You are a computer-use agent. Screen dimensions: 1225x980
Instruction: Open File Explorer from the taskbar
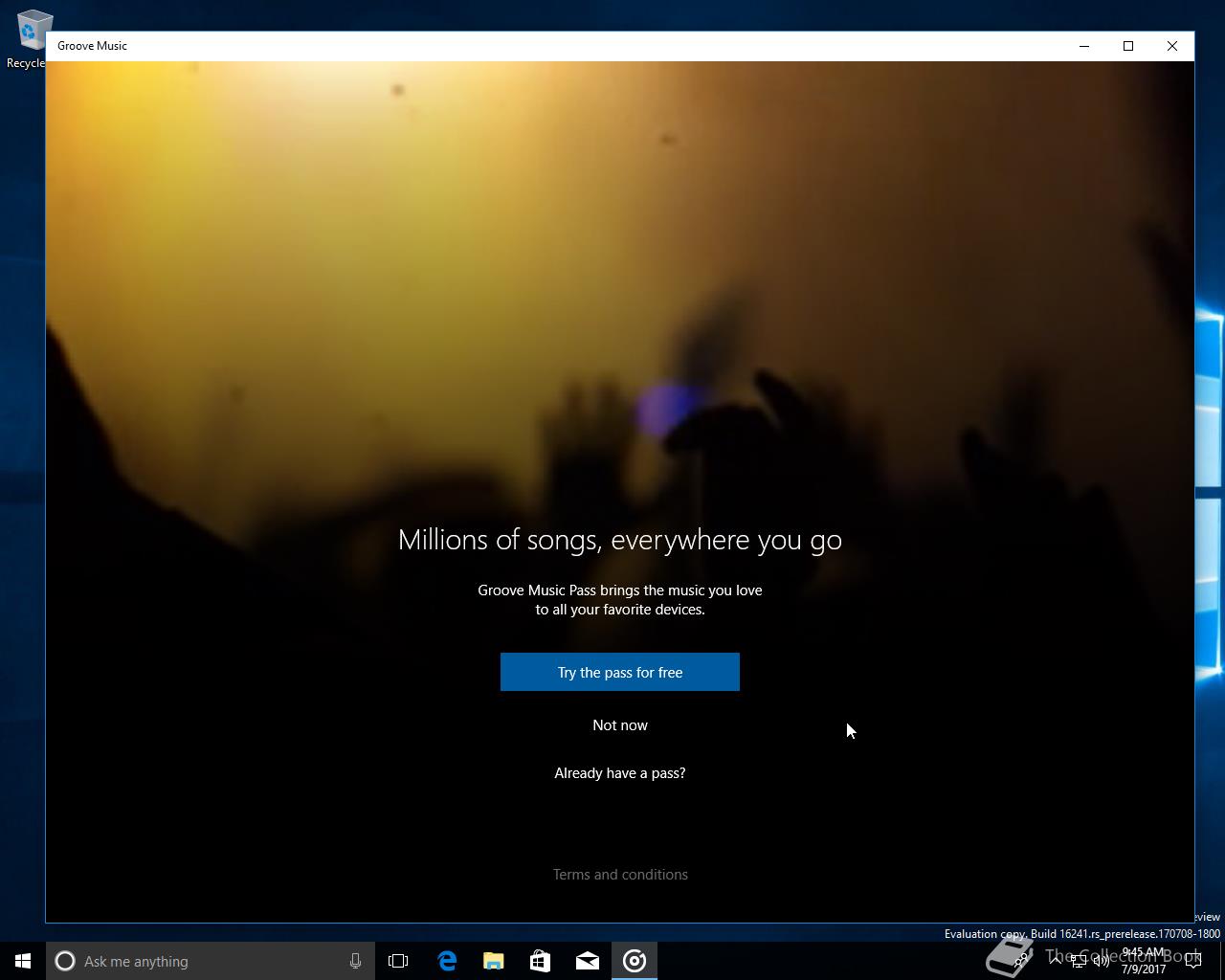493,961
